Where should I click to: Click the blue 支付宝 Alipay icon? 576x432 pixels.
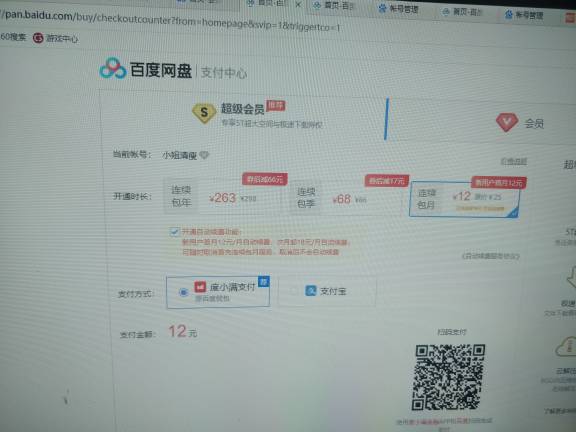click(x=311, y=291)
